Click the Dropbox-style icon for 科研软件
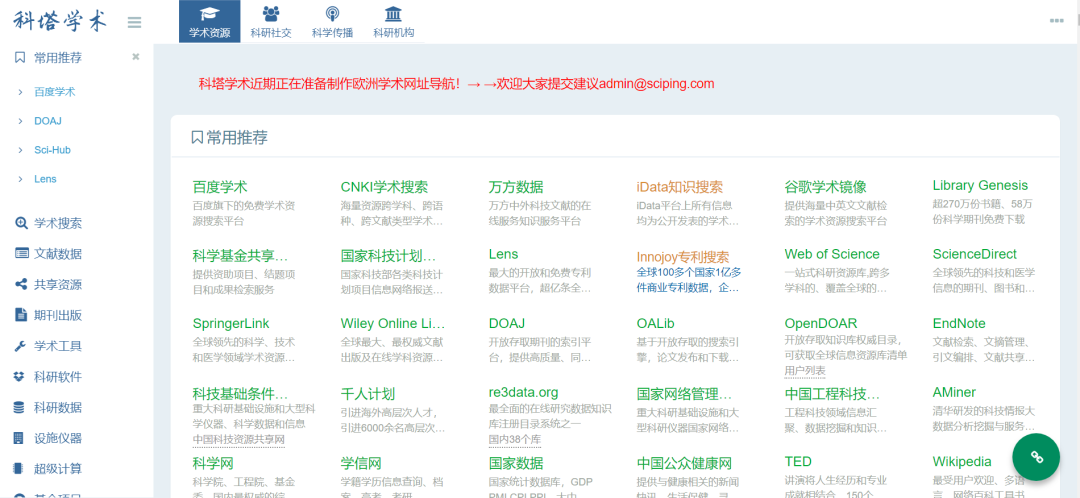This screenshot has width=1080, height=498. [21, 377]
